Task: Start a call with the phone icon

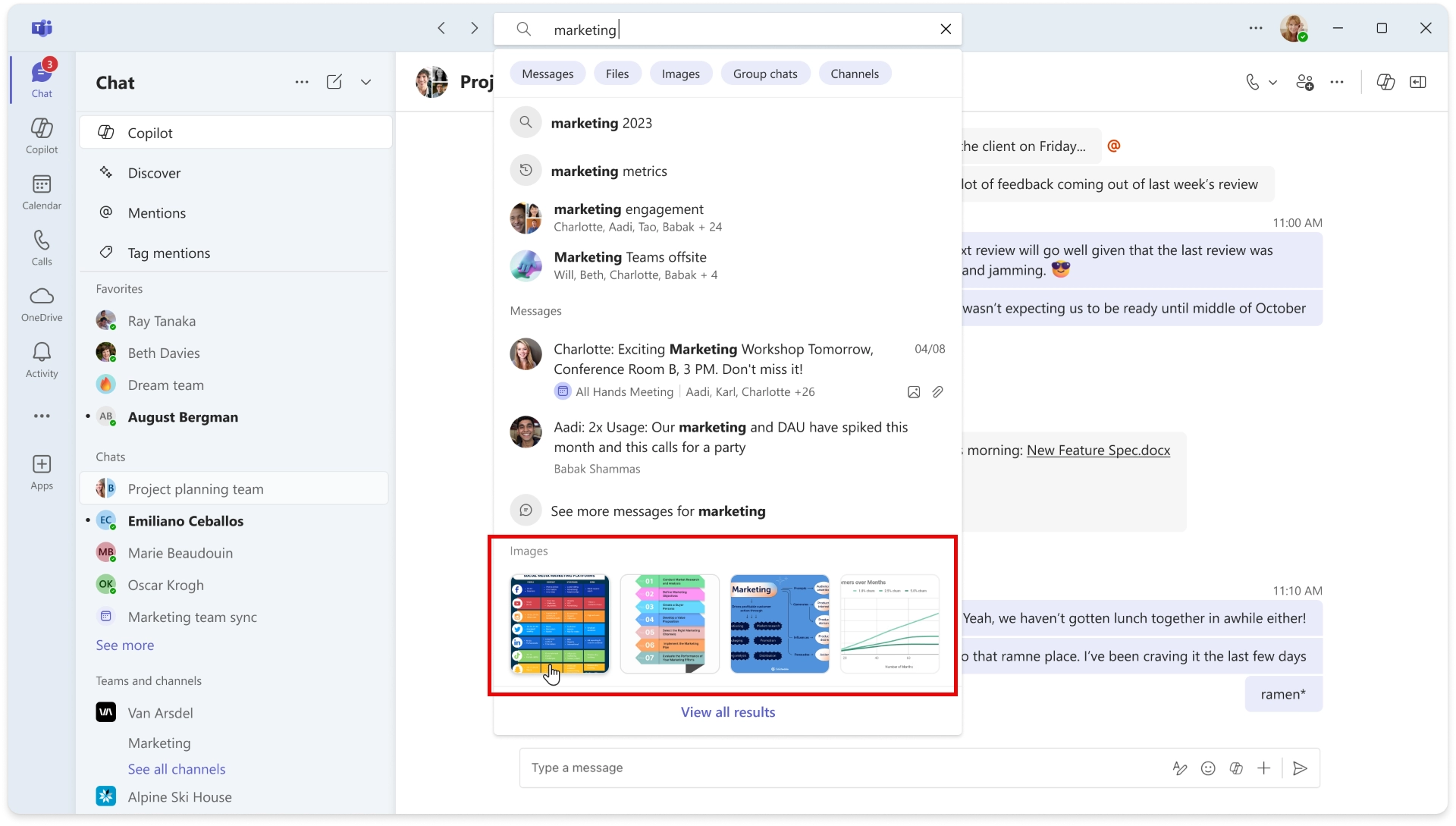Action: 1252,81
